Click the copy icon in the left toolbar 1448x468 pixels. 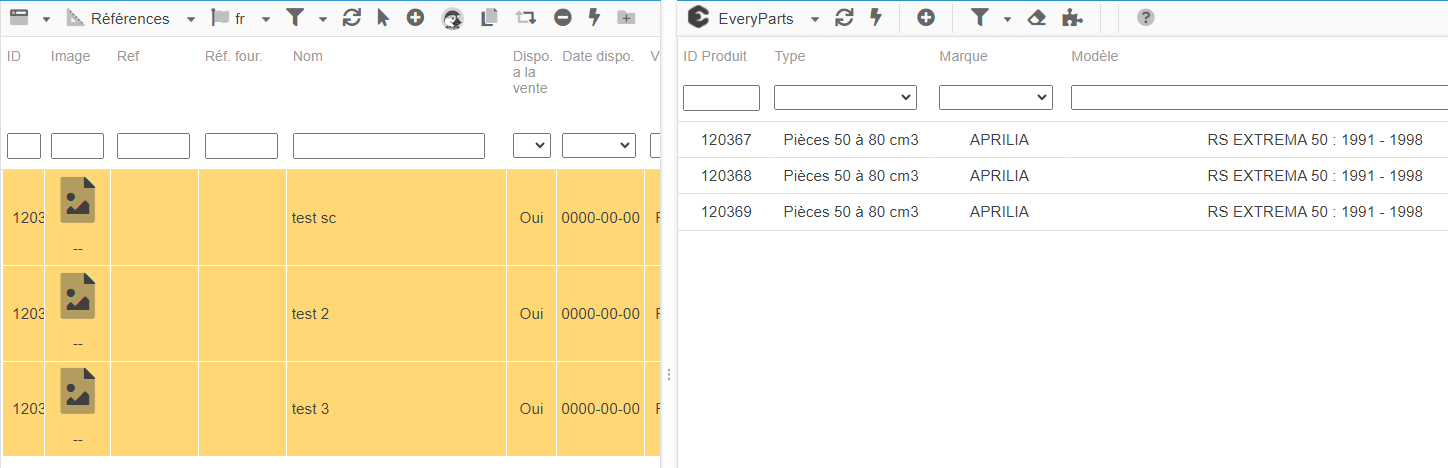[489, 18]
